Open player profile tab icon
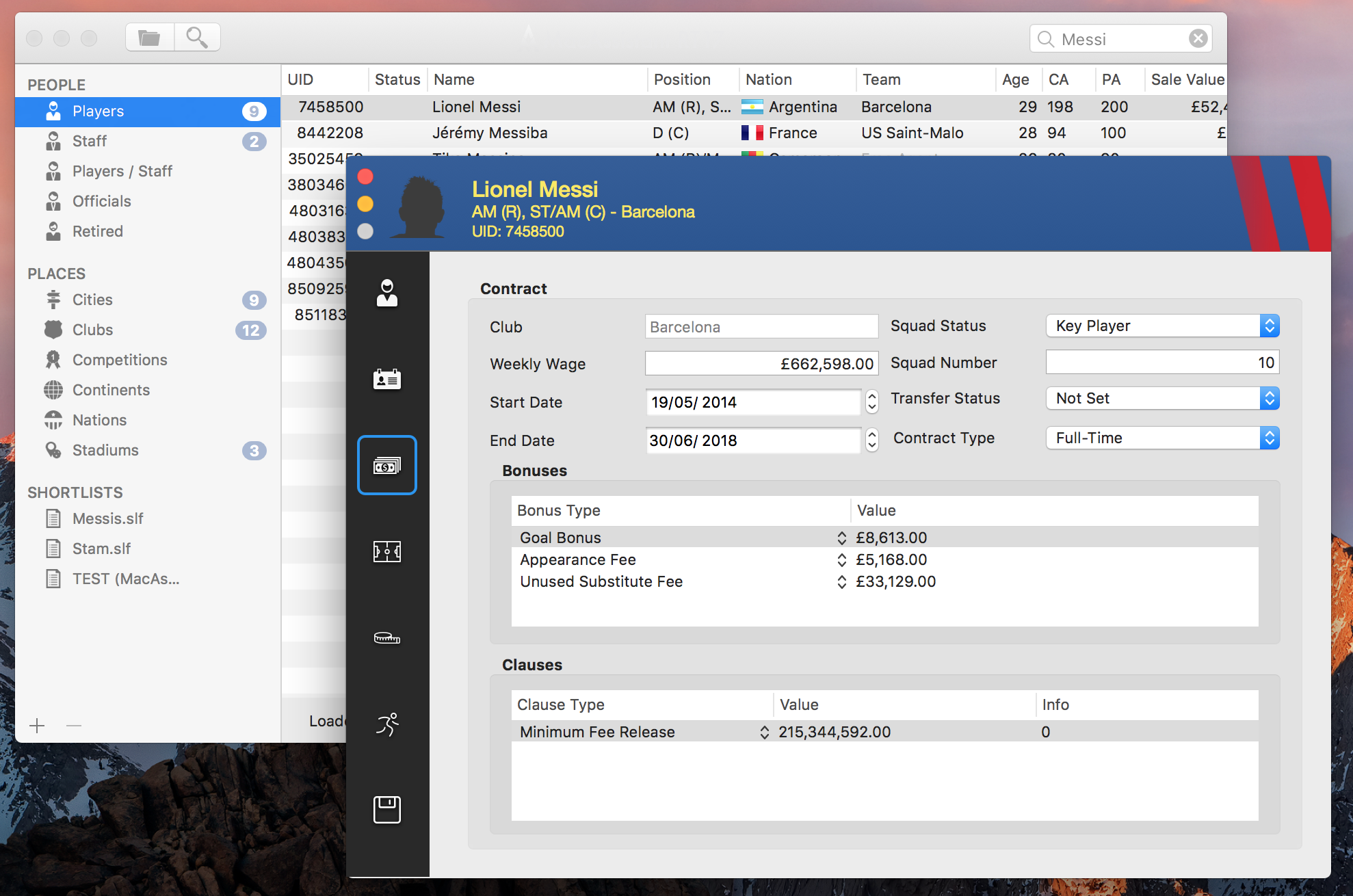This screenshot has height=896, width=1353. point(387,293)
